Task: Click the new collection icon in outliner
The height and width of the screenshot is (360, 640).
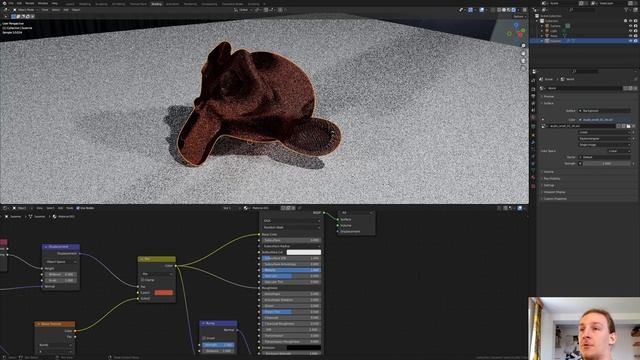Action: point(635,10)
